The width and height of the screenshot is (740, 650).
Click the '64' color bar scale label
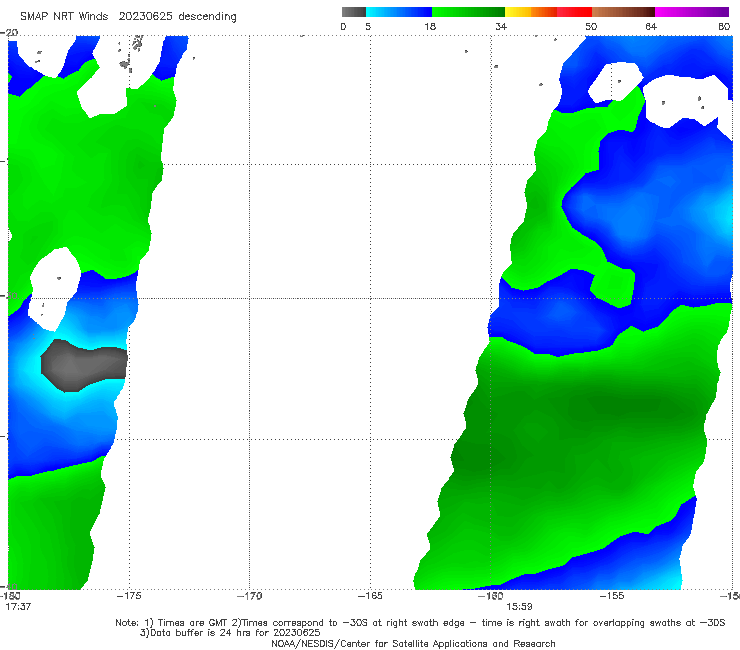[651, 27]
